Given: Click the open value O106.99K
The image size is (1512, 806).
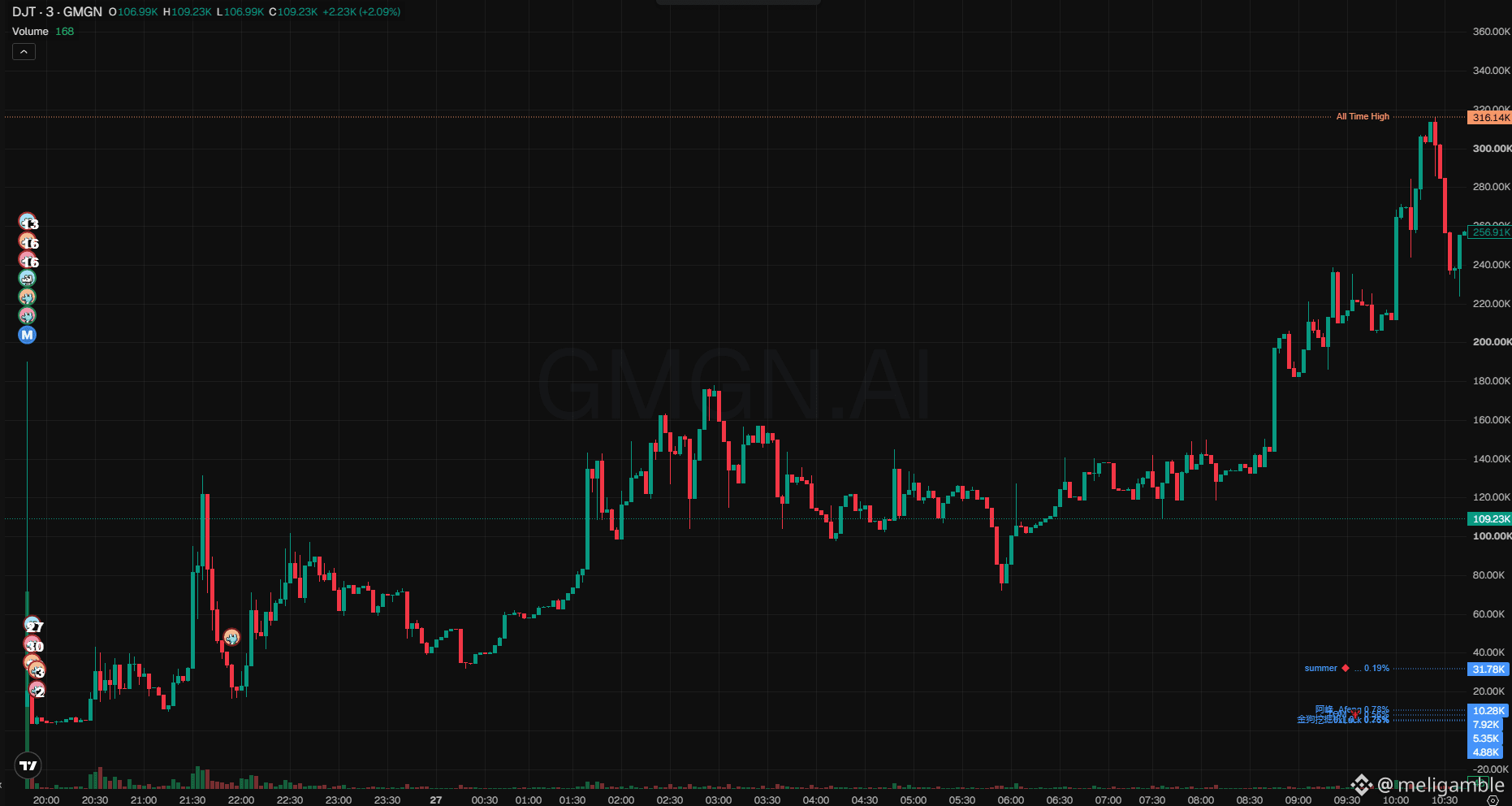Looking at the screenshot, I should pyautogui.click(x=133, y=12).
